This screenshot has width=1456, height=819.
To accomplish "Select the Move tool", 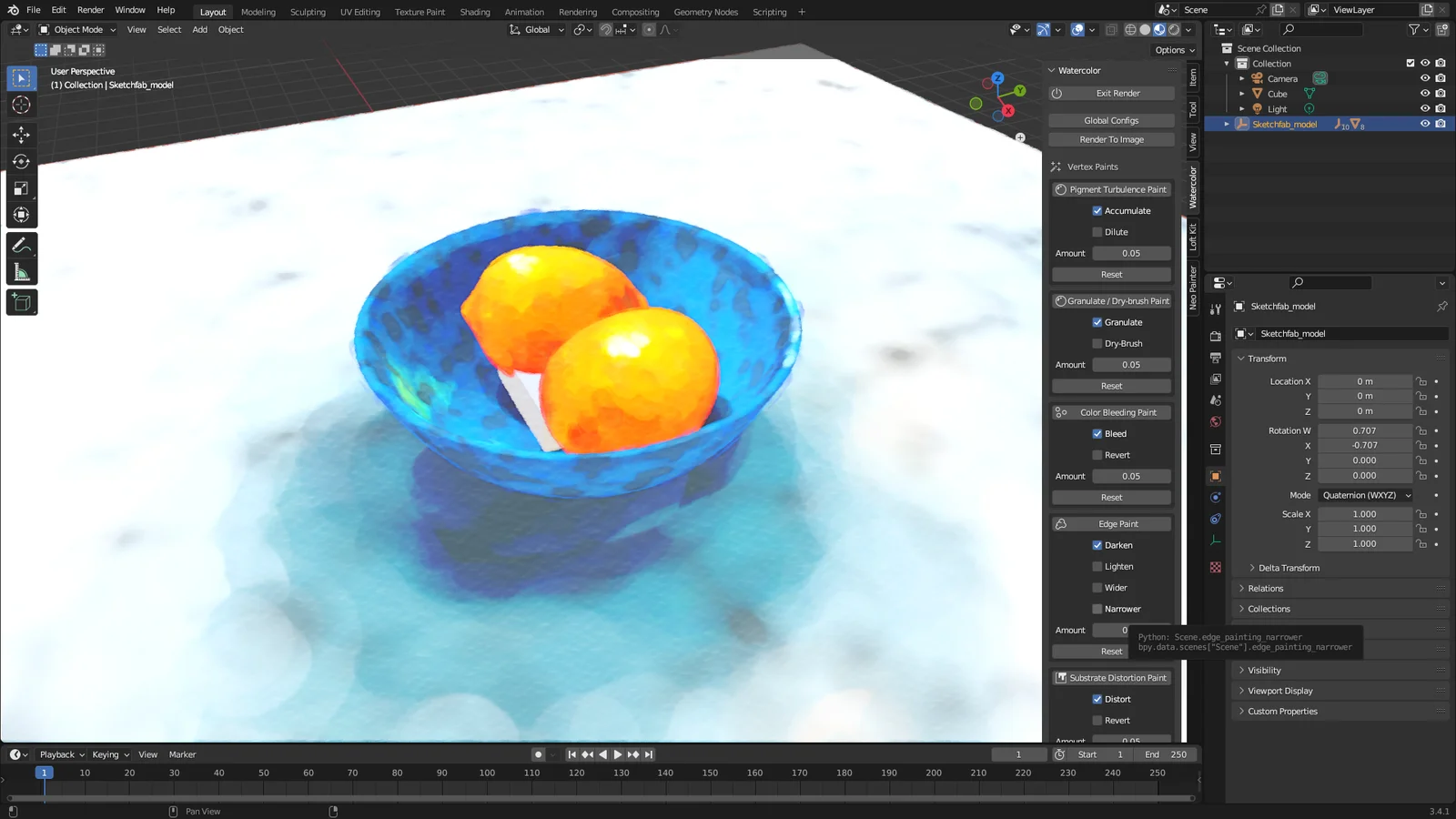I will pyautogui.click(x=22, y=135).
